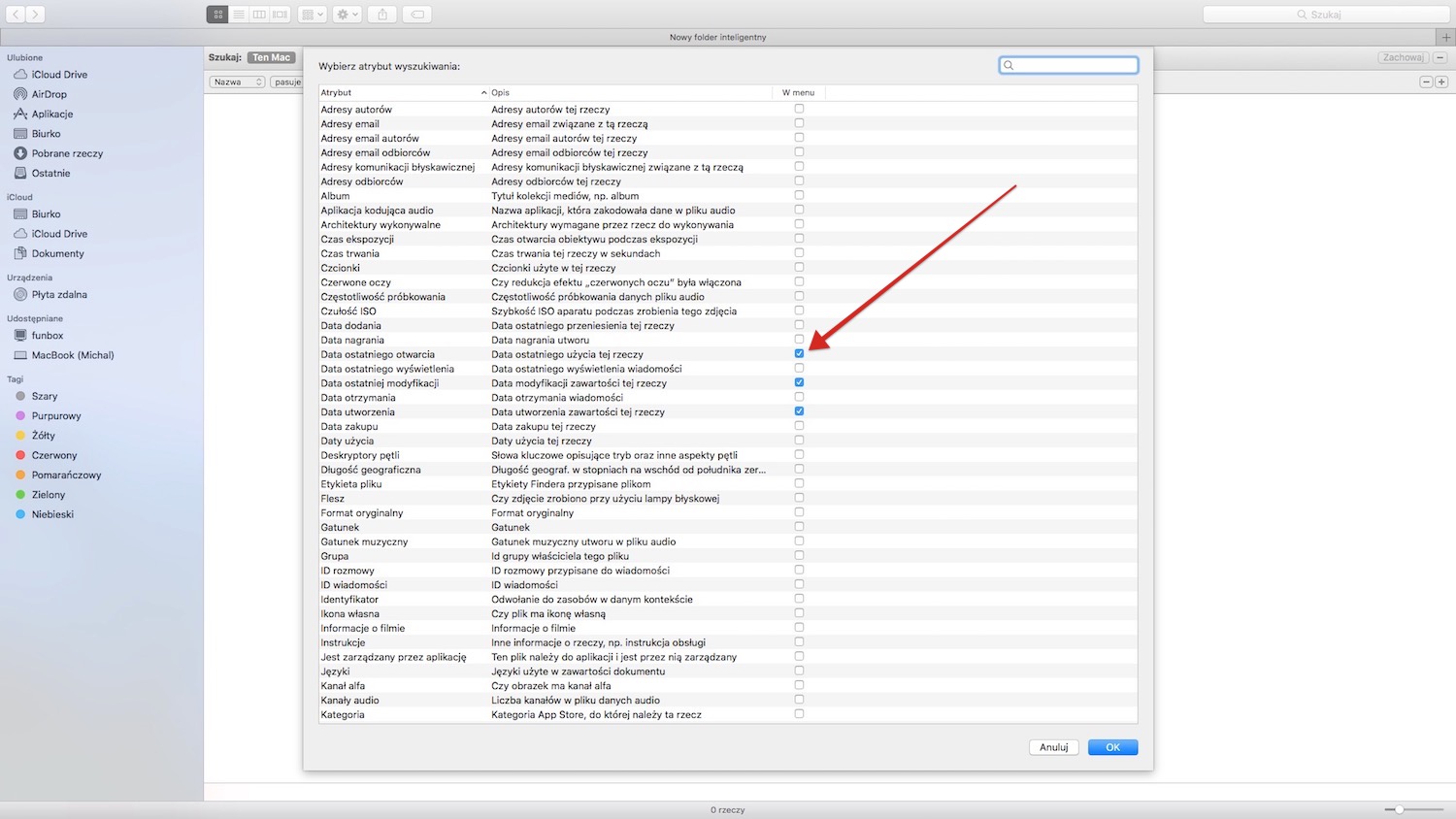Image resolution: width=1456 pixels, height=819 pixels.
Task: Click the dialog's attribute search field
Action: pos(1068,65)
